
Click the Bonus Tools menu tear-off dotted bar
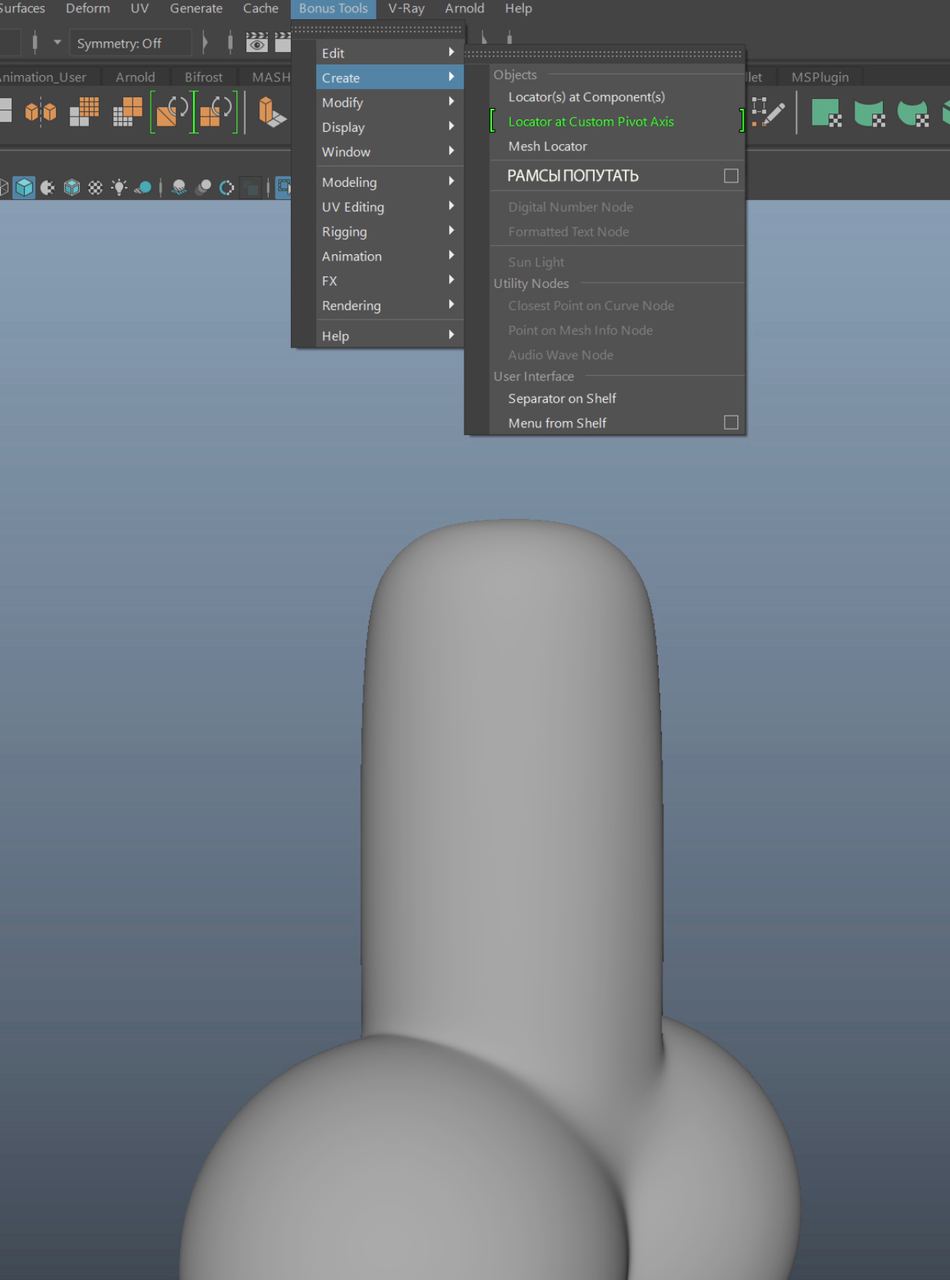[378, 30]
